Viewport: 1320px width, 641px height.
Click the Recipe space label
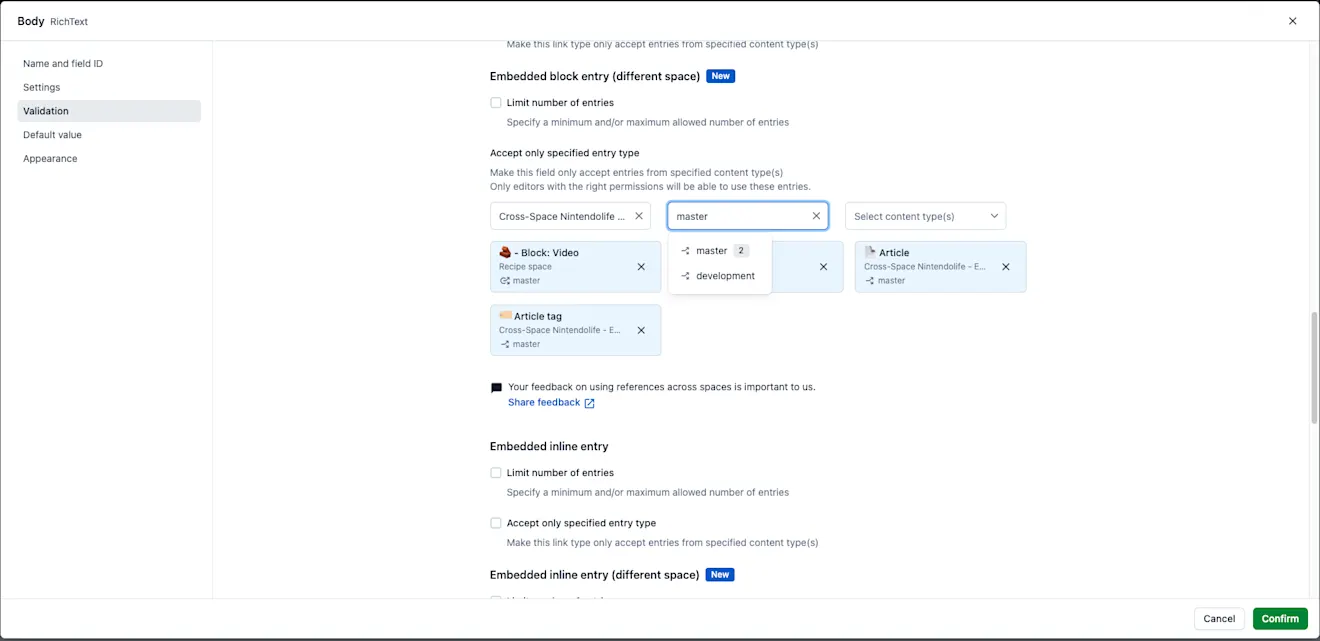525,267
